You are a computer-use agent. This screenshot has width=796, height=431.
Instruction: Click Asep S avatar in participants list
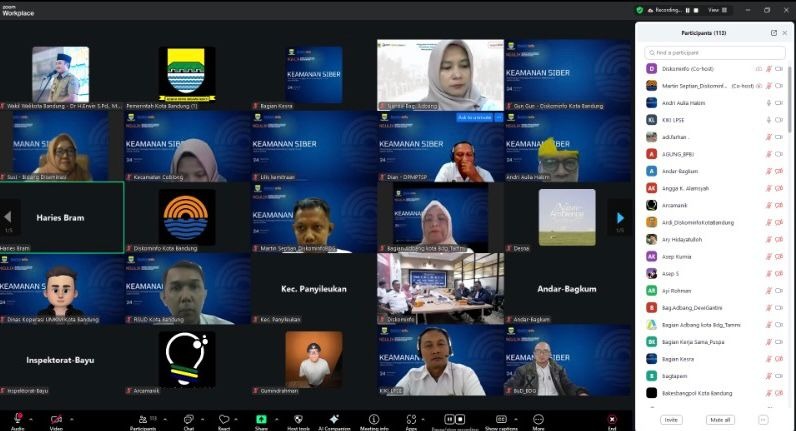651,274
